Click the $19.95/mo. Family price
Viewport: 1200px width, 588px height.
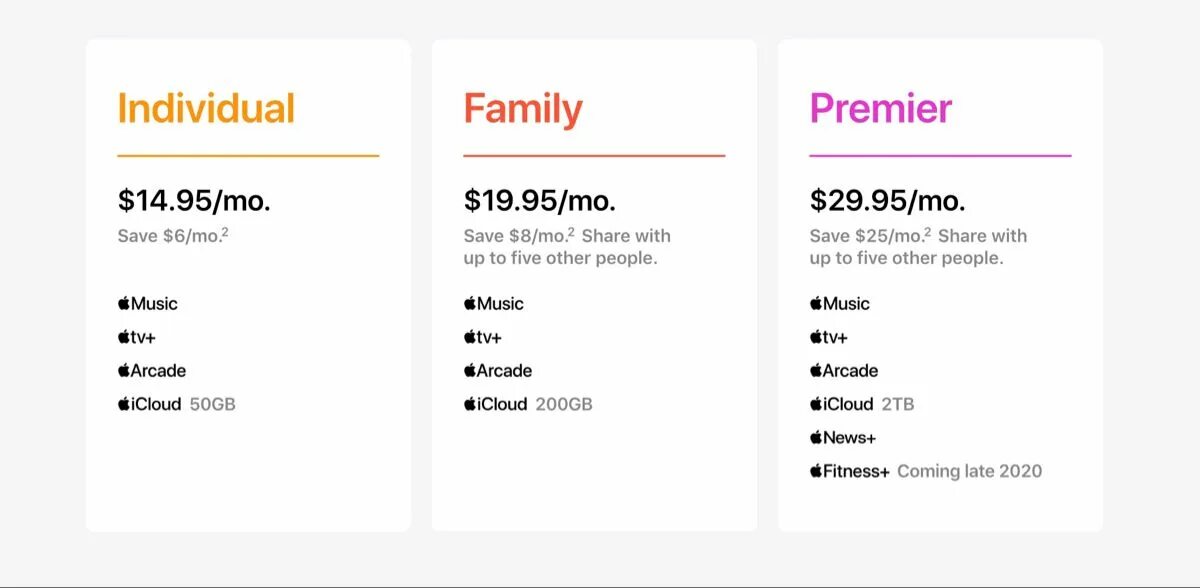coord(540,200)
